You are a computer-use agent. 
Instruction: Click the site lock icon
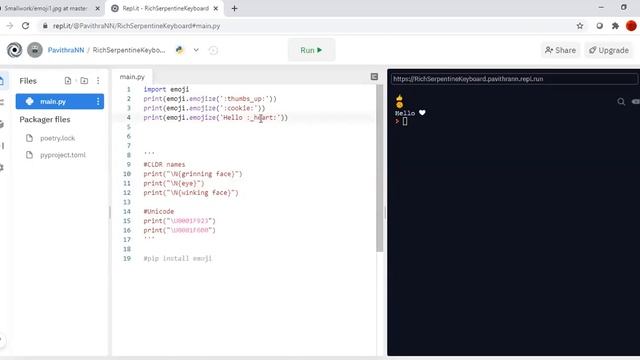coord(45,26)
